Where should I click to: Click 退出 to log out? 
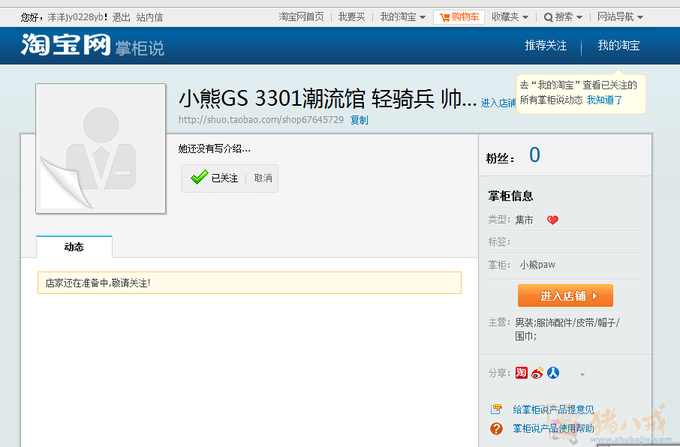tap(121, 17)
